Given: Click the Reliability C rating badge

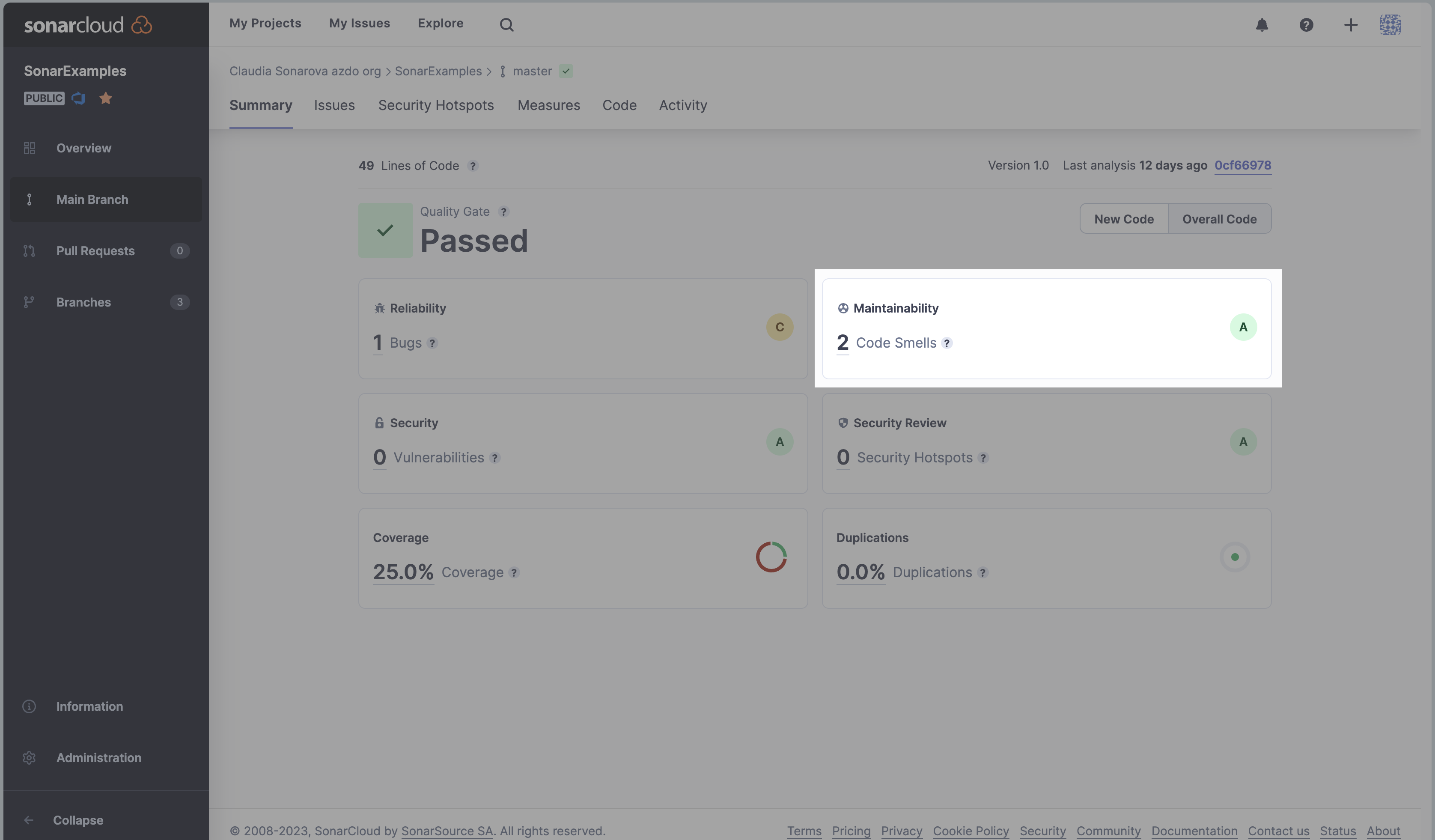Looking at the screenshot, I should pos(780,327).
